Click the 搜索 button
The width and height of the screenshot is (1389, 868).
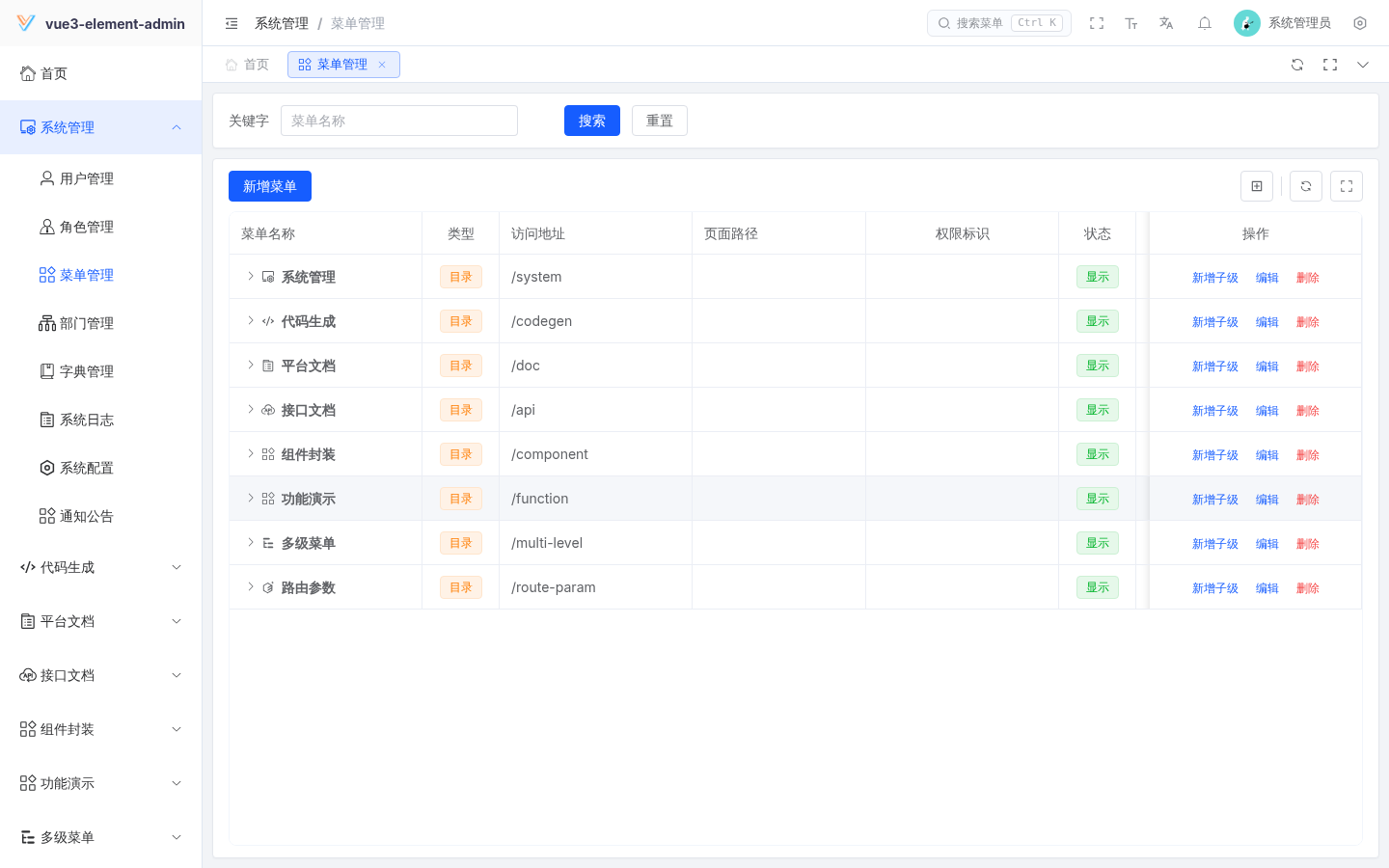point(592,121)
